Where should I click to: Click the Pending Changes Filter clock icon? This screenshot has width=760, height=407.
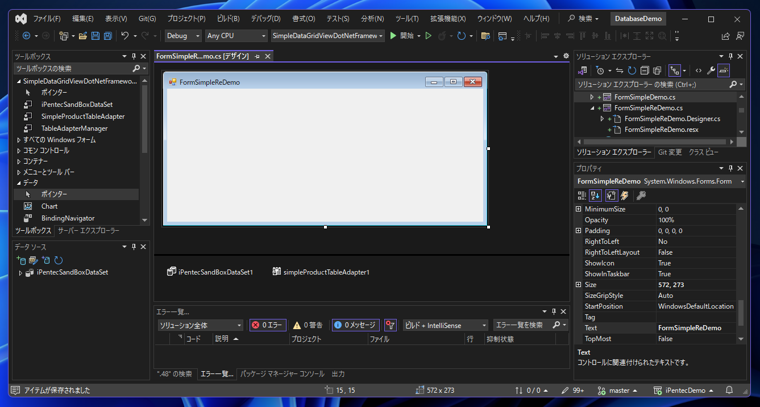click(x=601, y=71)
